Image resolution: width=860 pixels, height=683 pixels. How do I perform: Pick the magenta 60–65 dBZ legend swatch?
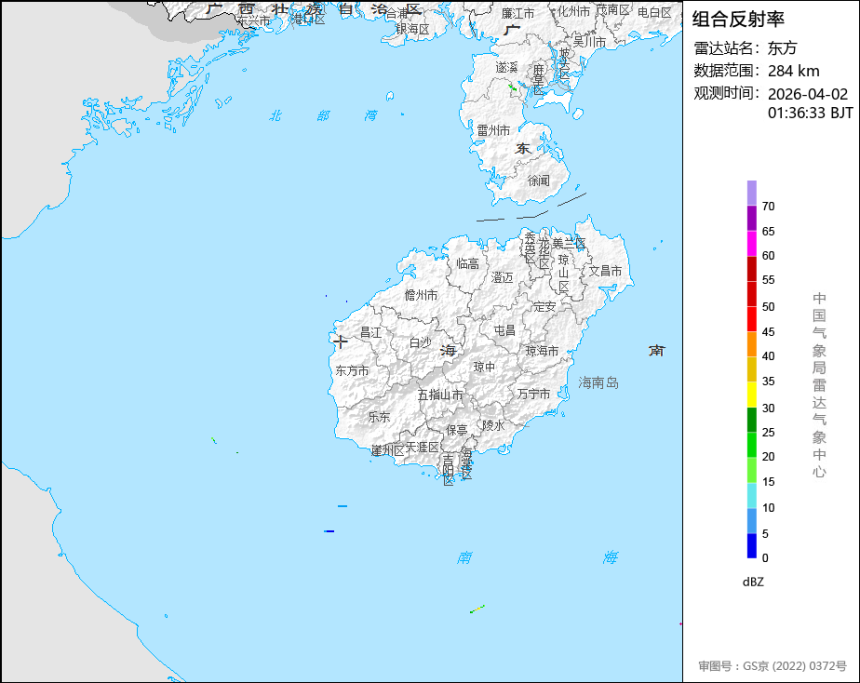[x=751, y=244]
